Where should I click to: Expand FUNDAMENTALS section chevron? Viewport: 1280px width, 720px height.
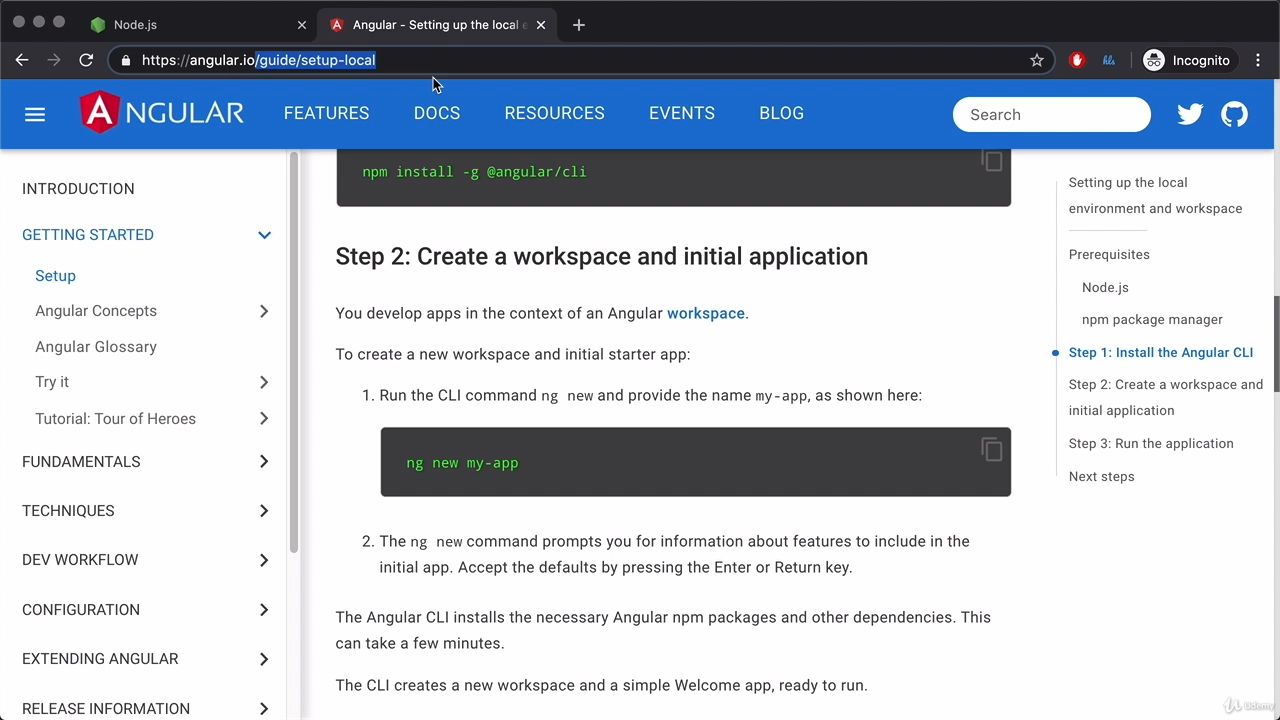pyautogui.click(x=264, y=462)
